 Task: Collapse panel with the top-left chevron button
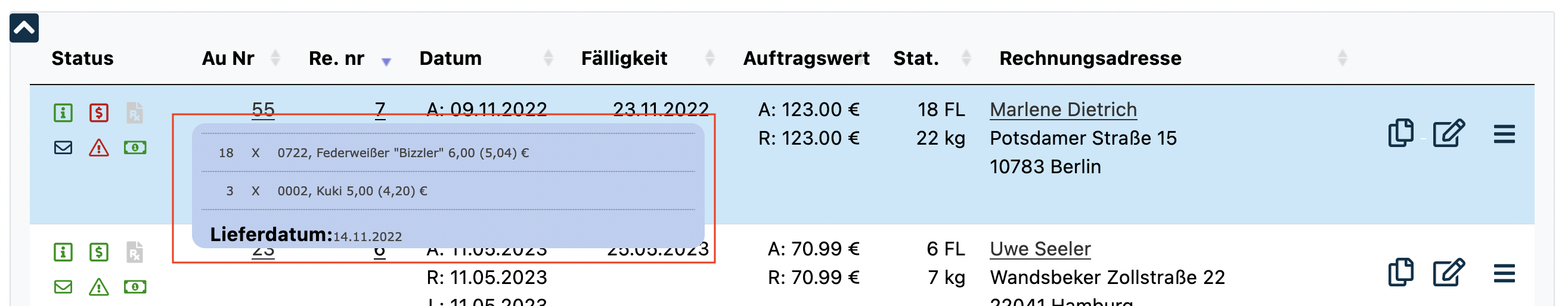24,28
